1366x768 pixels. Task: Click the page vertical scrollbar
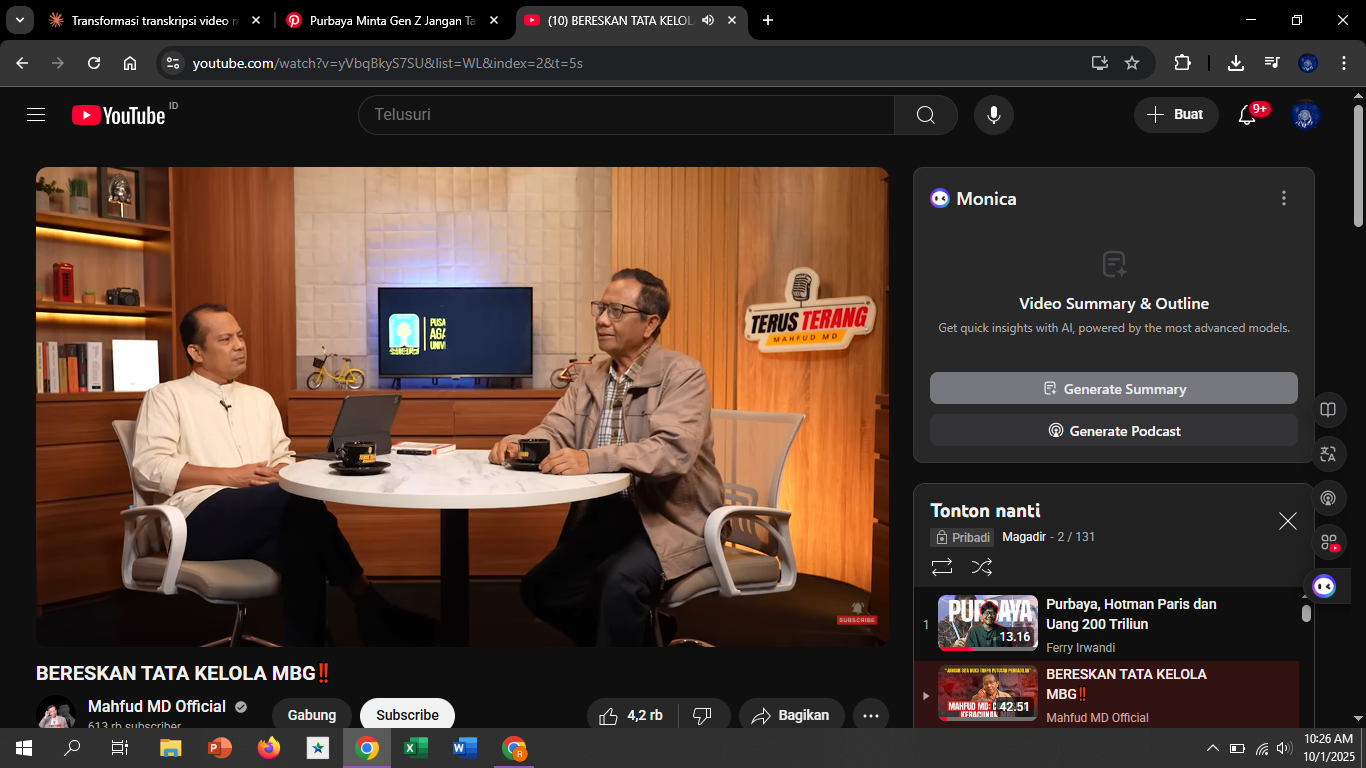[x=1358, y=165]
